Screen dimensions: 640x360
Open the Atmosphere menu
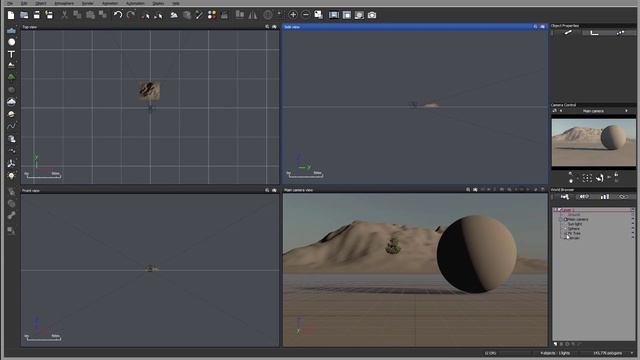(64, 3)
